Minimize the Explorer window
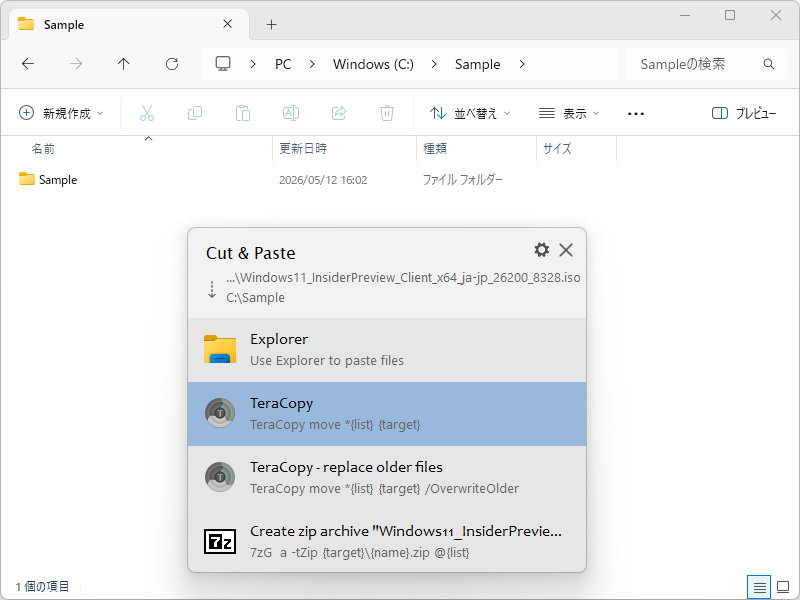 (x=685, y=15)
